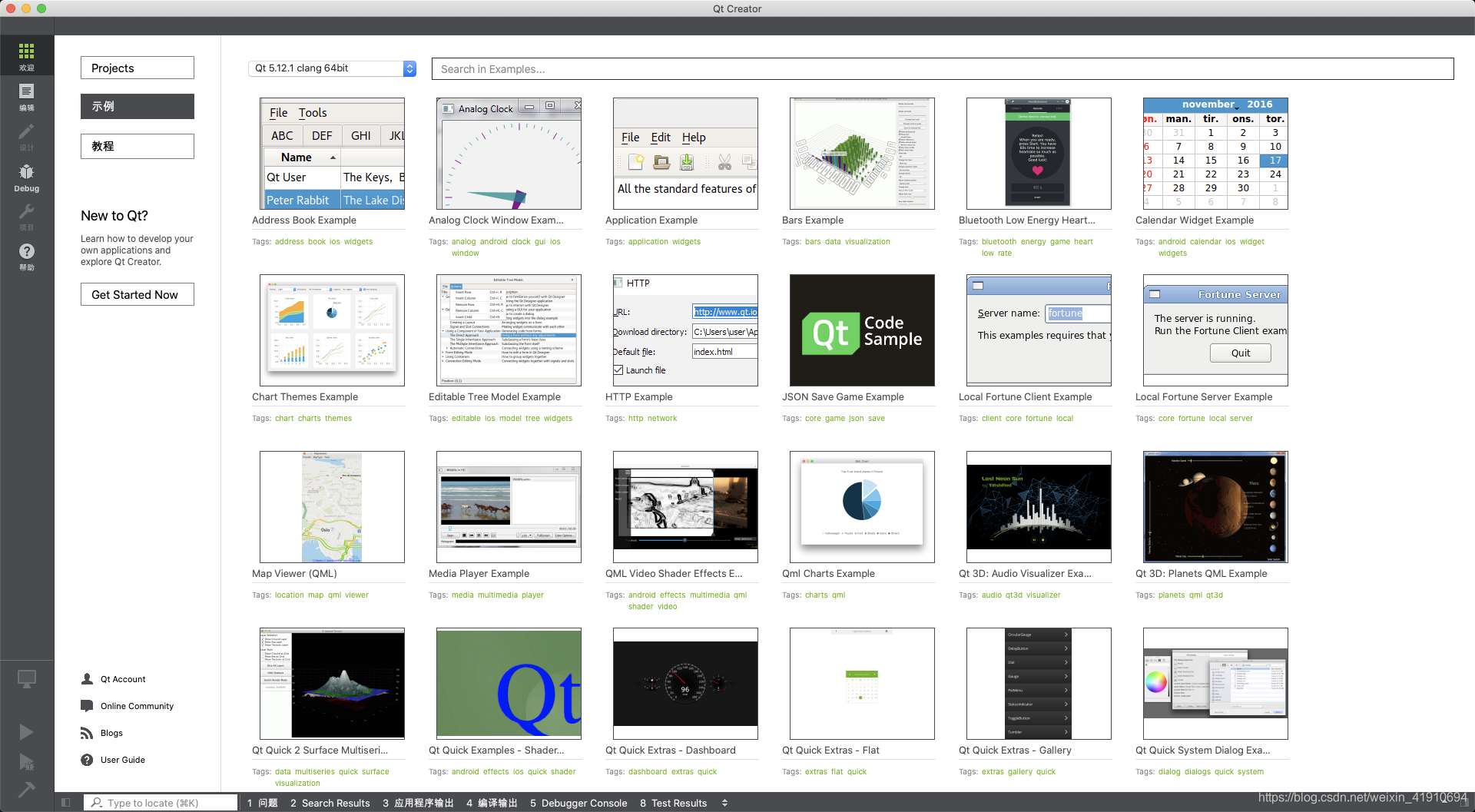Open Search Results output pane
Screen dimensions: 1475x812
(330, 803)
